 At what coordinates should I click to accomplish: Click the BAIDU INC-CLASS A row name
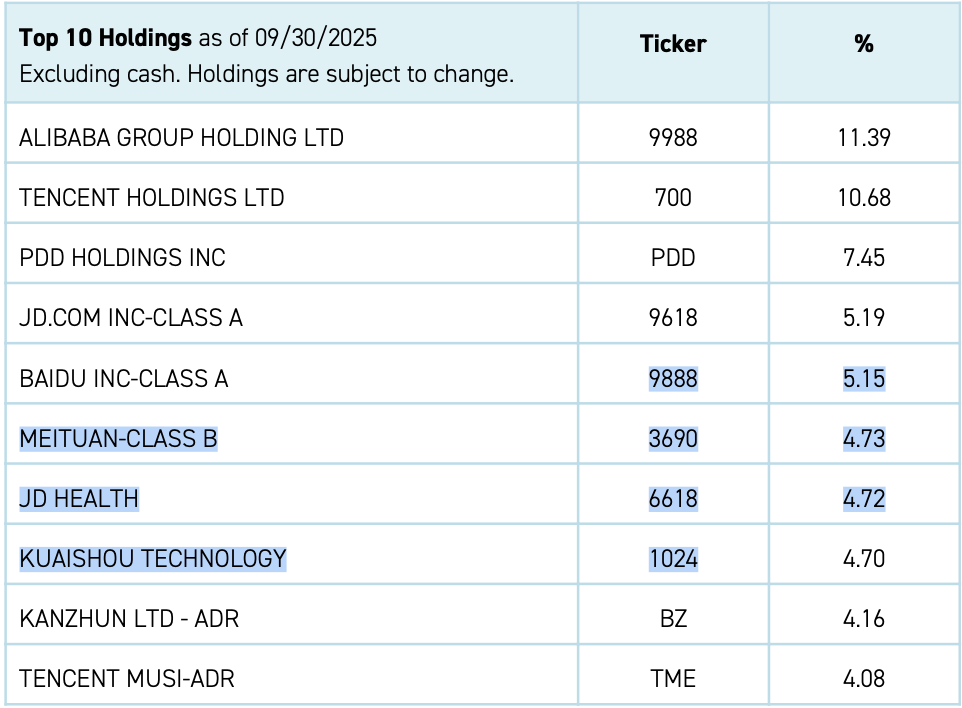pos(124,379)
